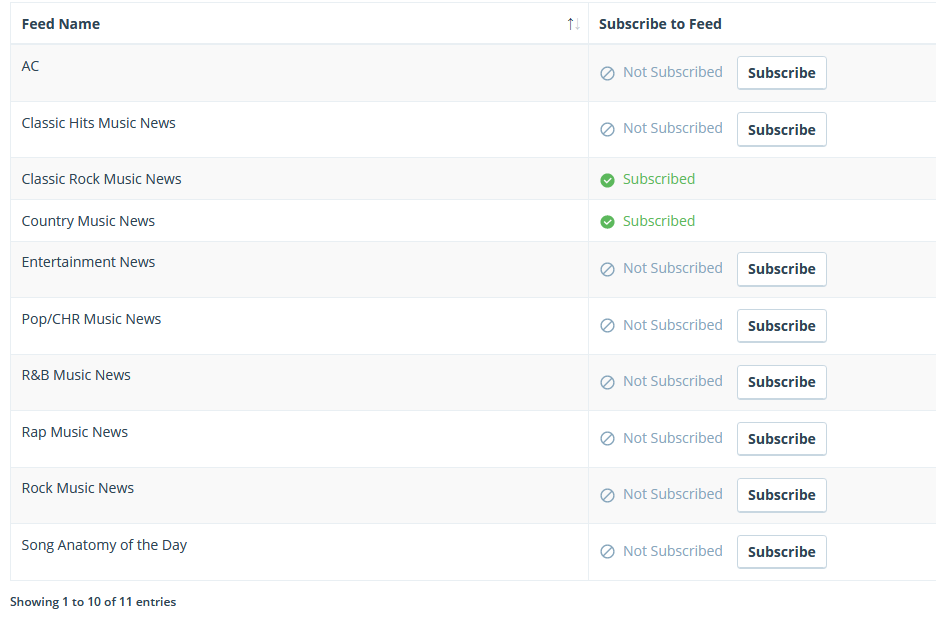Select the Classic Rock Music News row name
The height and width of the screenshot is (629, 936).
[x=101, y=179]
